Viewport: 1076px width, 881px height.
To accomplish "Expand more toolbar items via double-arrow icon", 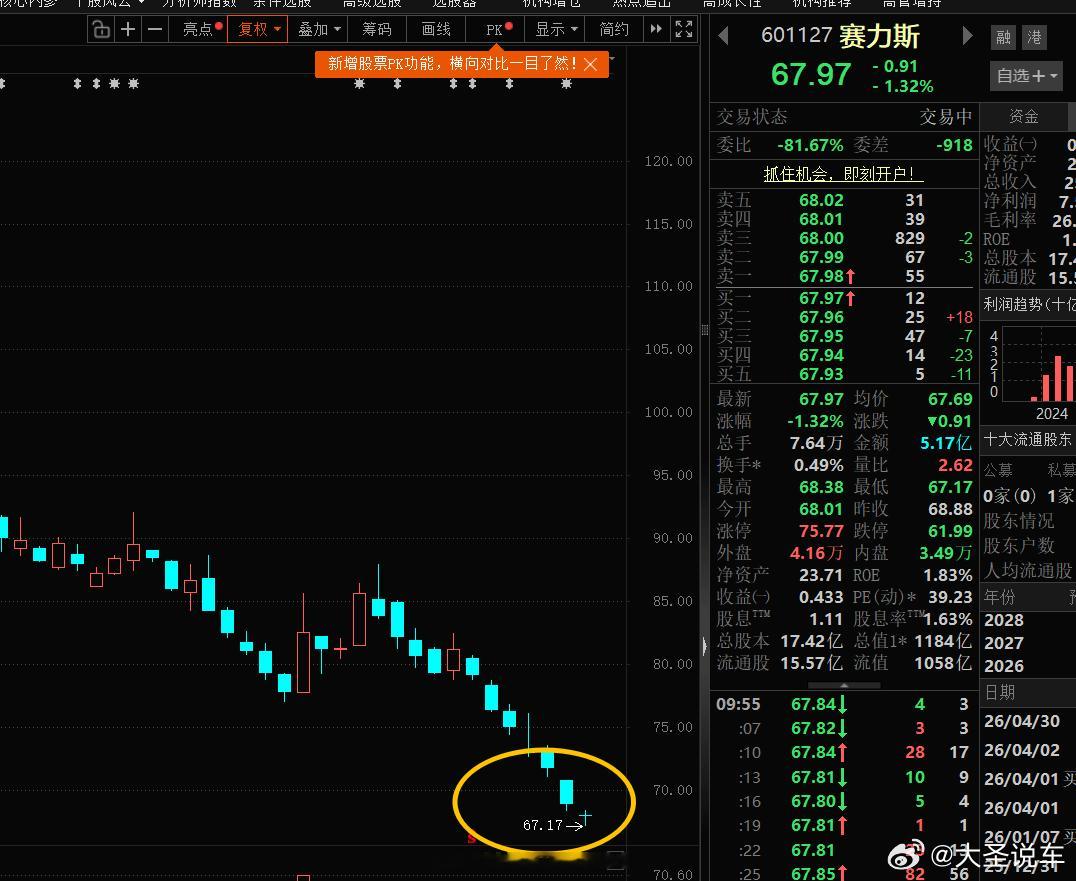I will 656,30.
